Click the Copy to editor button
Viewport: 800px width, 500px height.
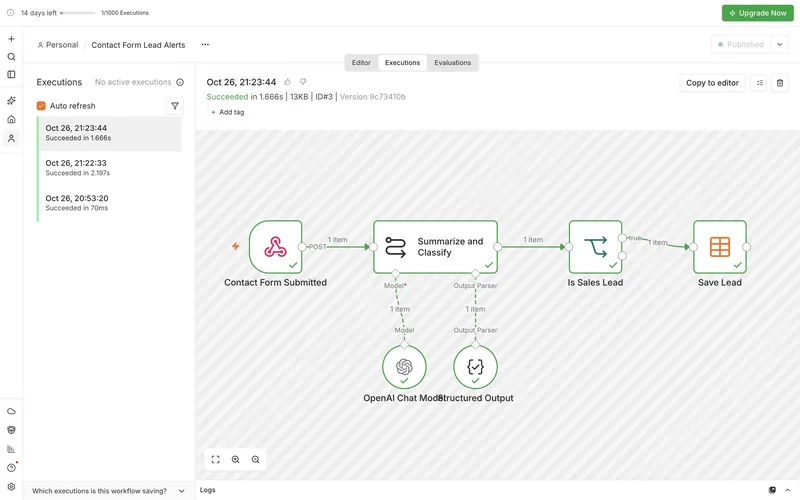[x=712, y=83]
